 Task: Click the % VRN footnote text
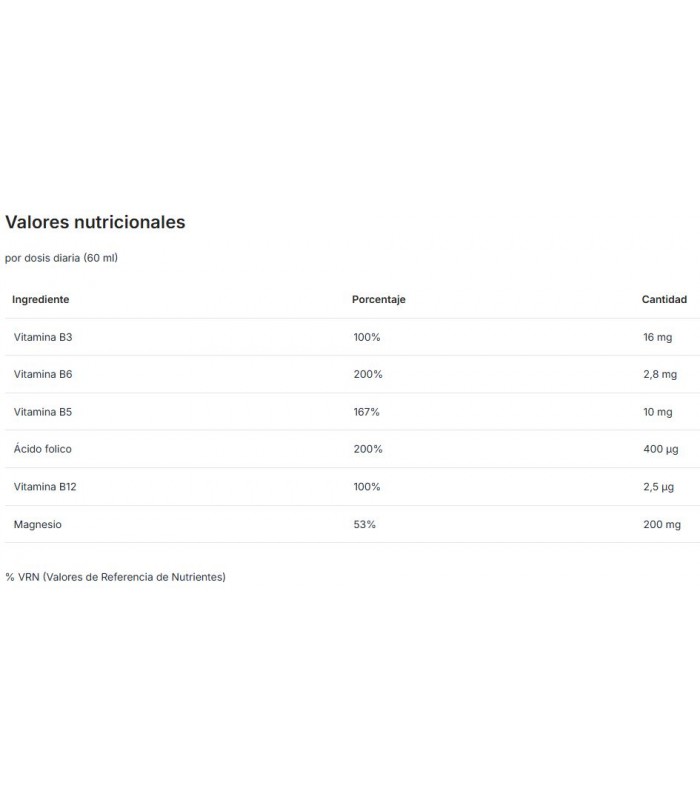[x=115, y=577]
